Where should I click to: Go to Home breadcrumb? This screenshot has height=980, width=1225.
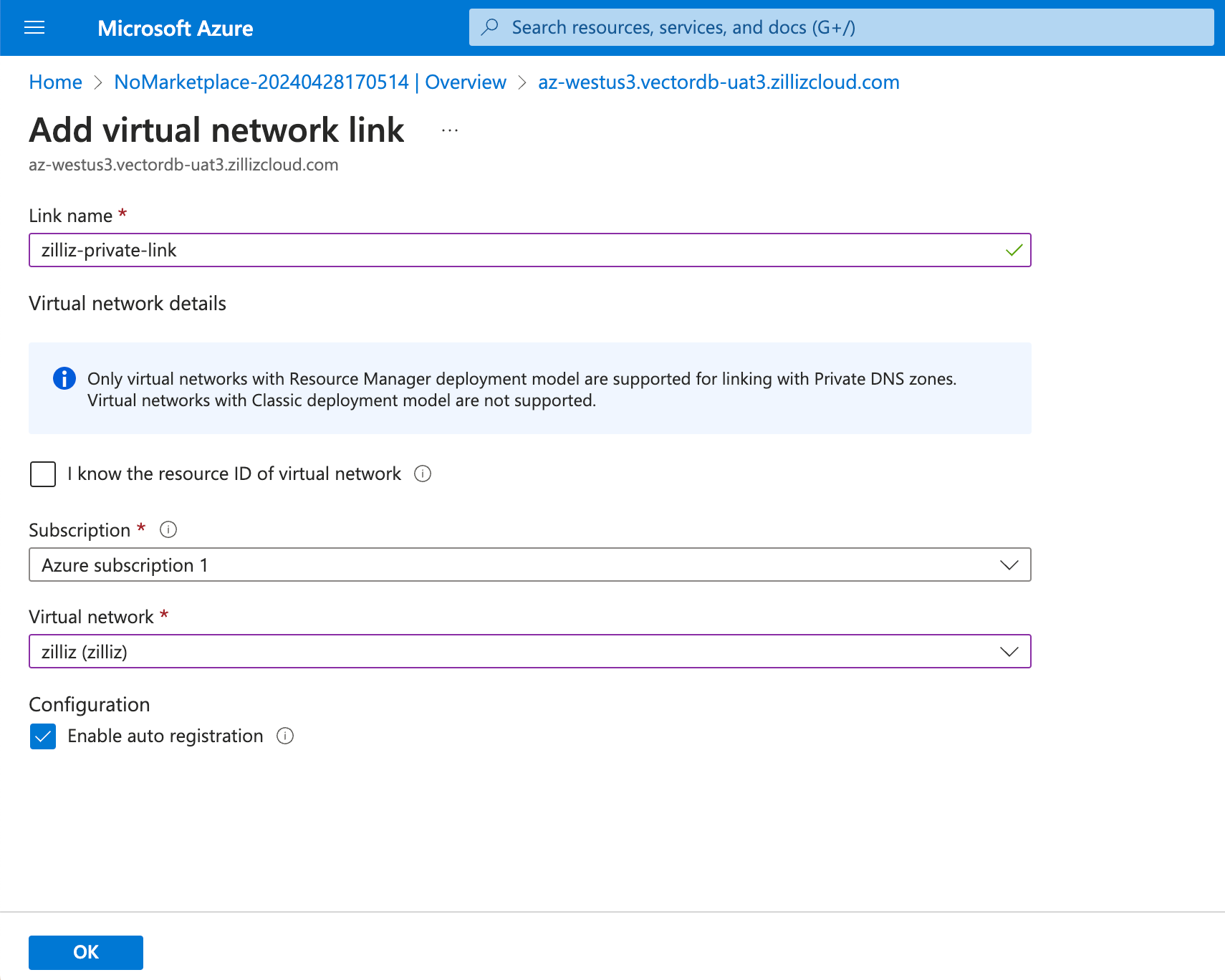(x=55, y=82)
